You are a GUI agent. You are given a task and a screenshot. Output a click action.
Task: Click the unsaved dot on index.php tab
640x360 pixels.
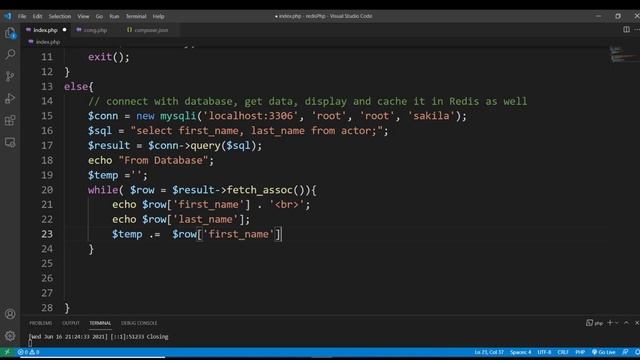pos(64,30)
